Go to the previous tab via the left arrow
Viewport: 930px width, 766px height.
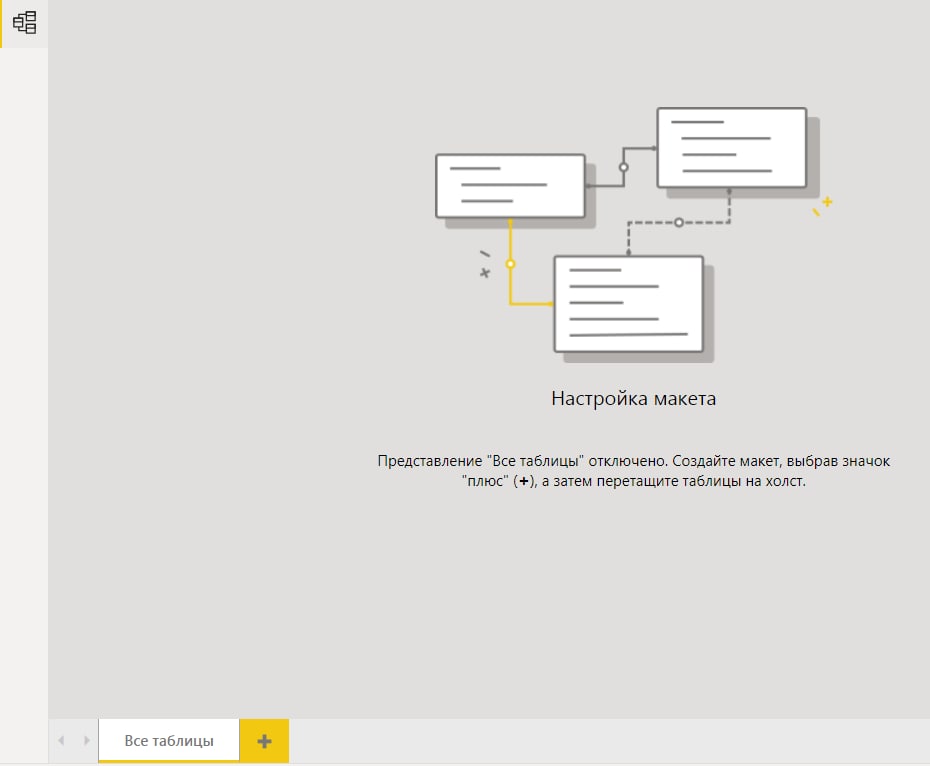click(61, 740)
